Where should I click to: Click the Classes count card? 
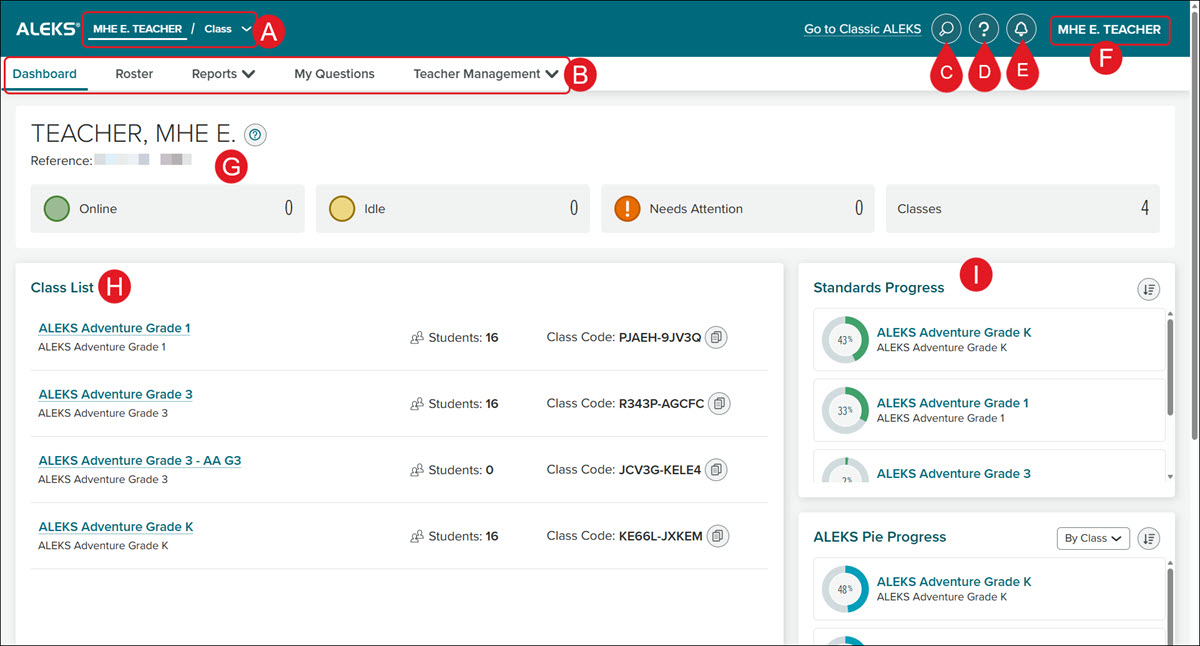tap(1023, 209)
